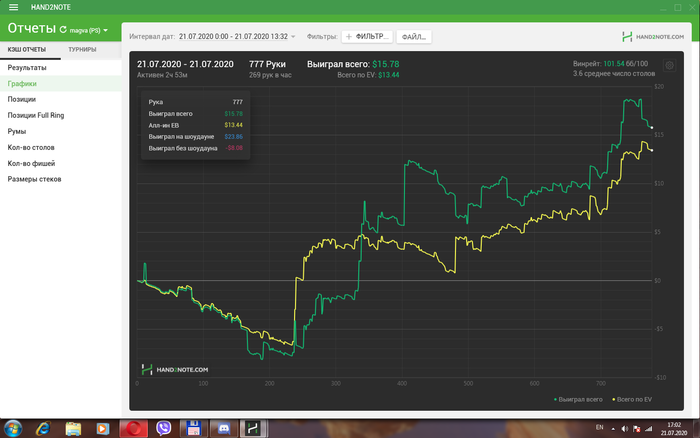Open the Кол-во столов report

click(61, 147)
